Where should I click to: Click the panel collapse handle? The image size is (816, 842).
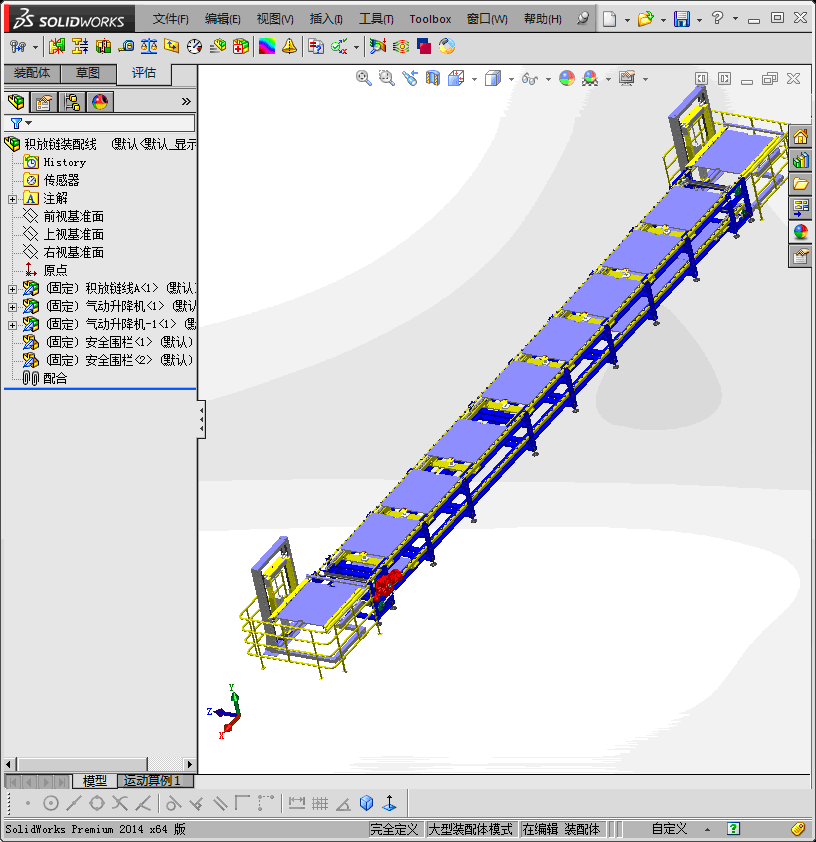[201, 419]
